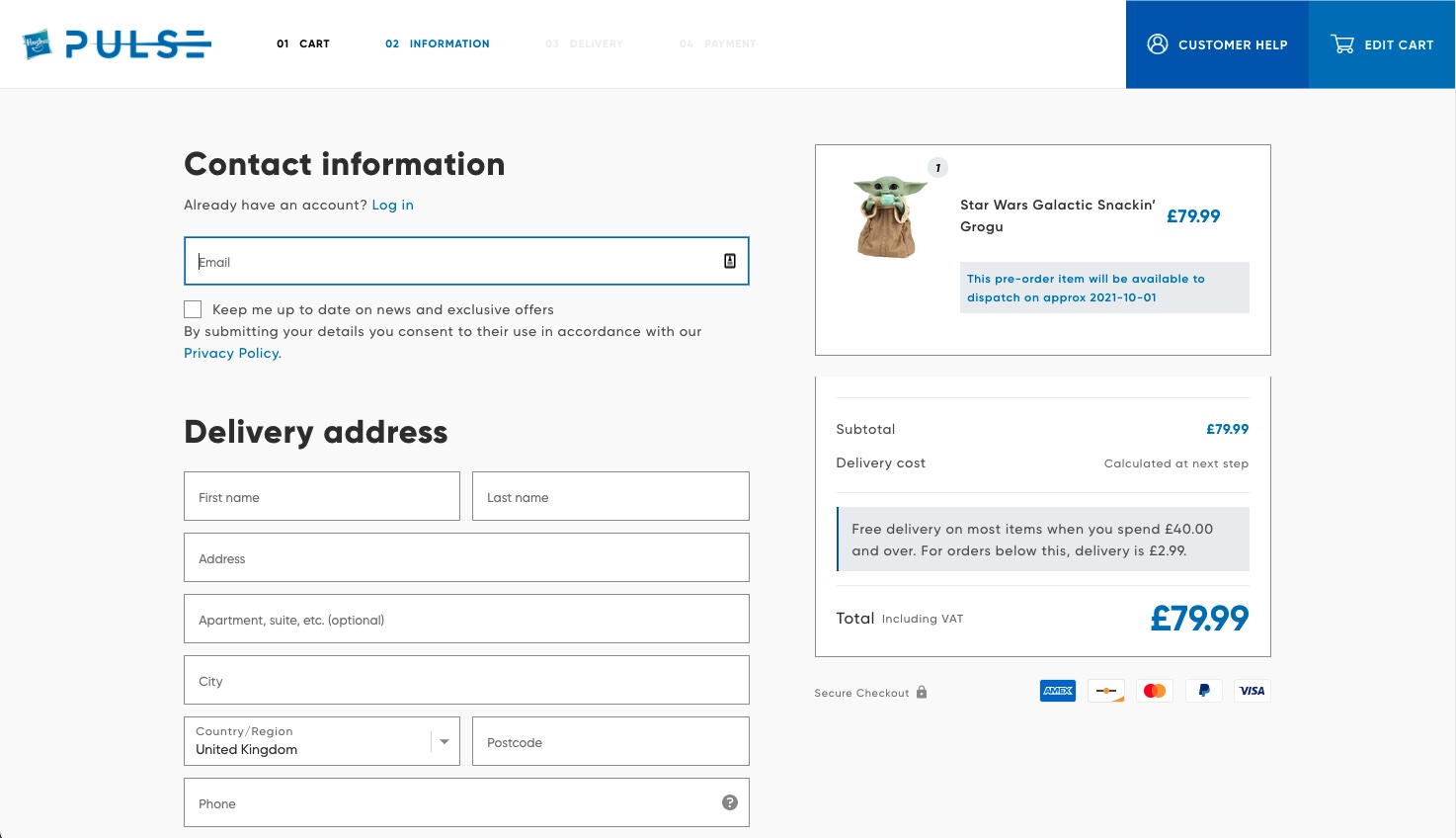Open the Country/Region dropdown
The image size is (1456, 838).
(322, 741)
